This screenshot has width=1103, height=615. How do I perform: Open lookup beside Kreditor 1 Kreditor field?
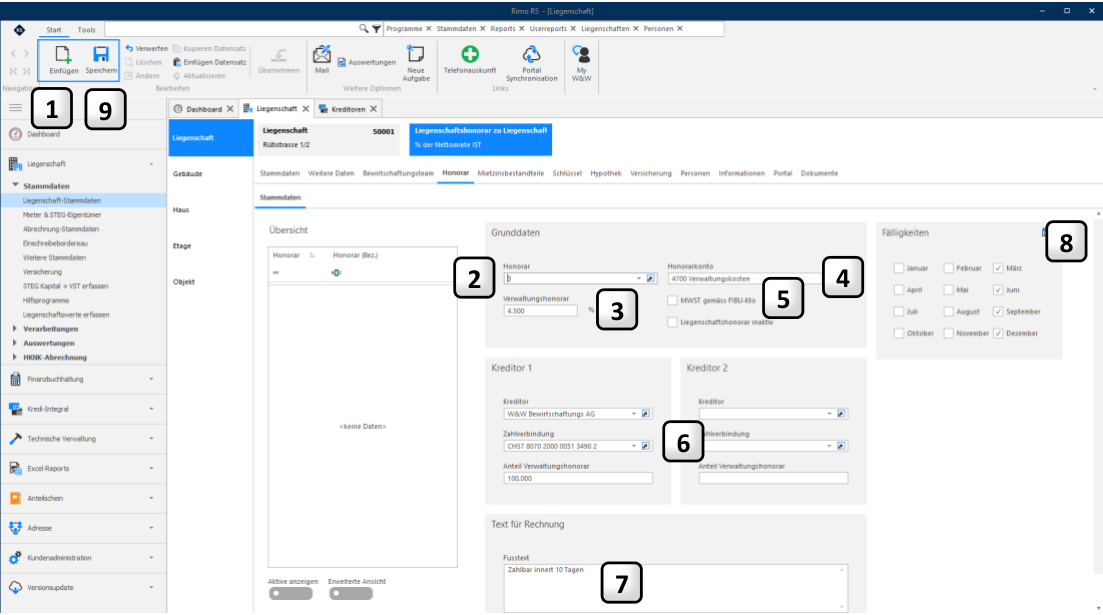tap(646, 414)
